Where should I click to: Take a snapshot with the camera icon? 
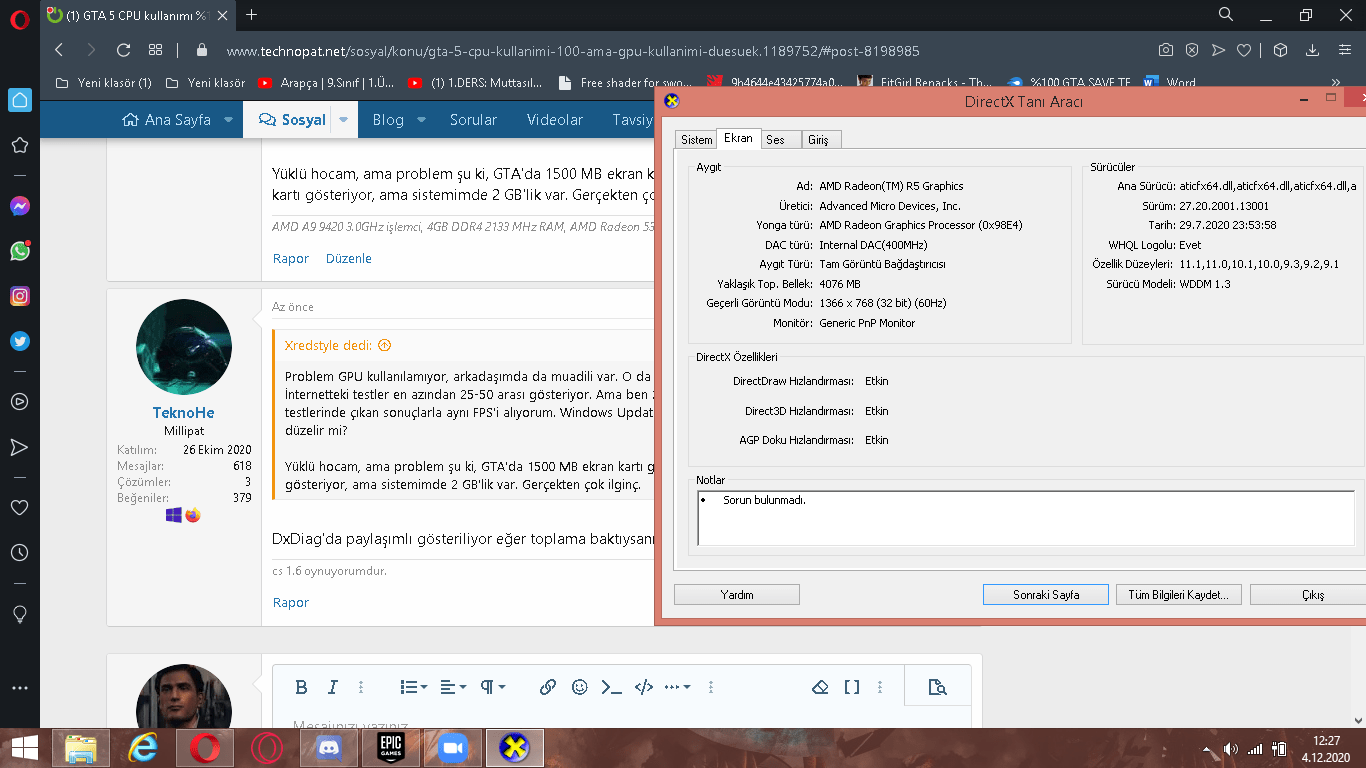(1165, 50)
